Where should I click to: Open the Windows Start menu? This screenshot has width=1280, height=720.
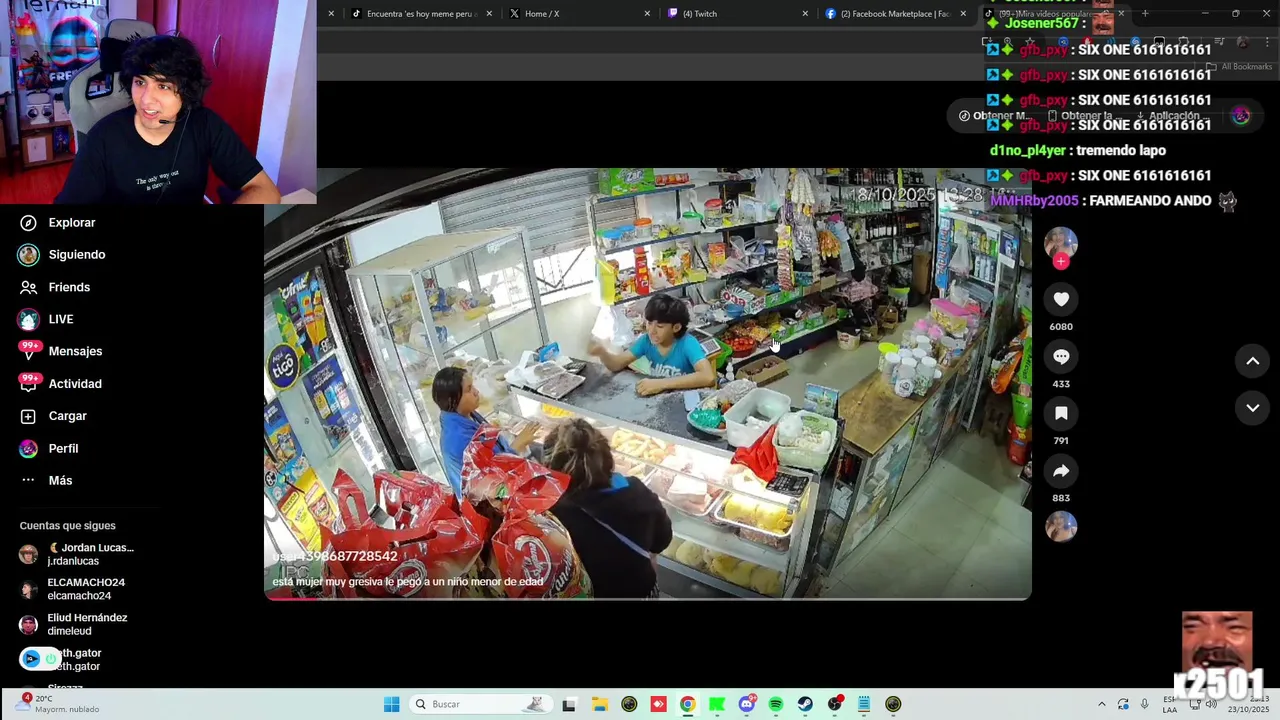[x=391, y=704]
